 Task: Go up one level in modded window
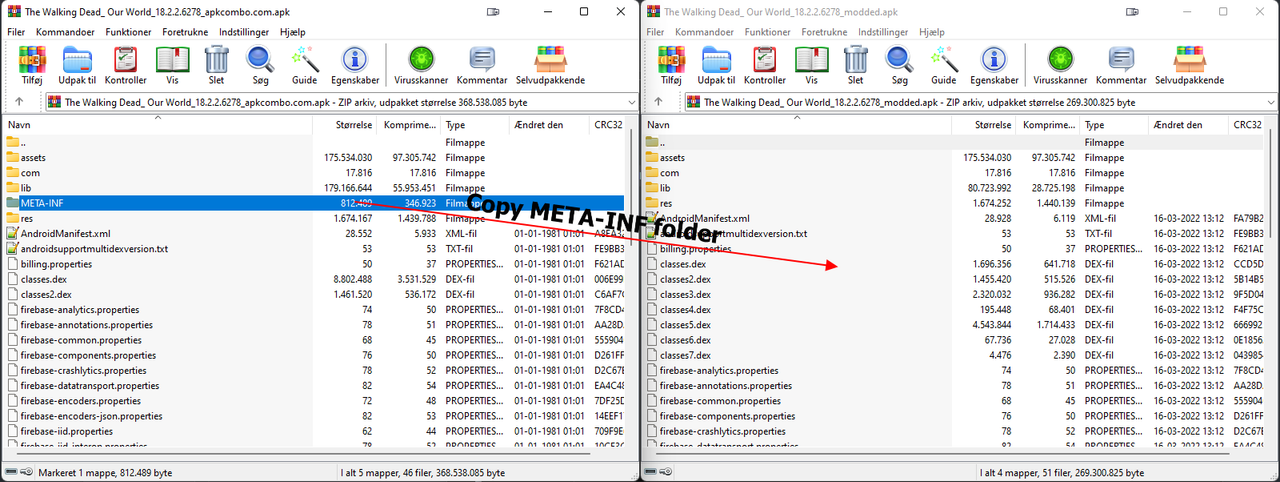[x=659, y=102]
